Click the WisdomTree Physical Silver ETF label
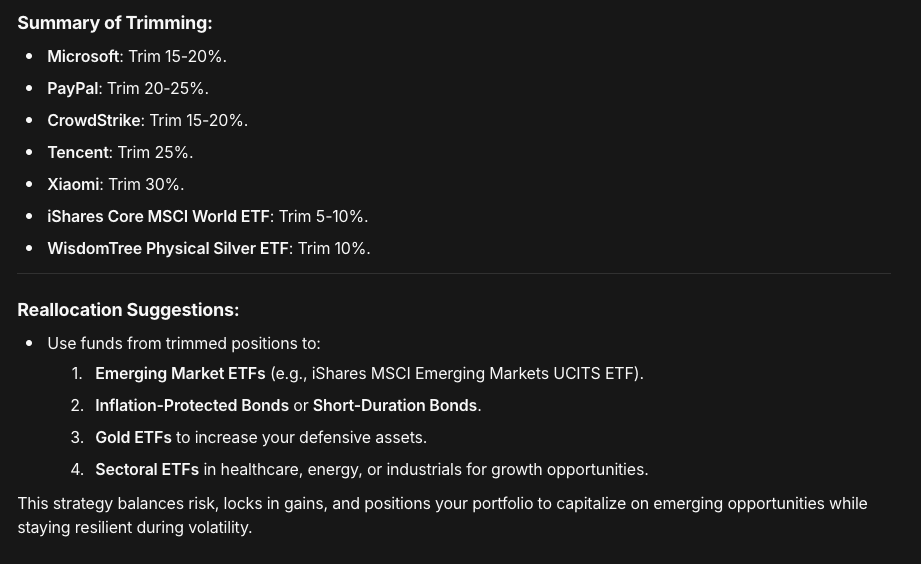This screenshot has height=564, width=921. pos(167,249)
